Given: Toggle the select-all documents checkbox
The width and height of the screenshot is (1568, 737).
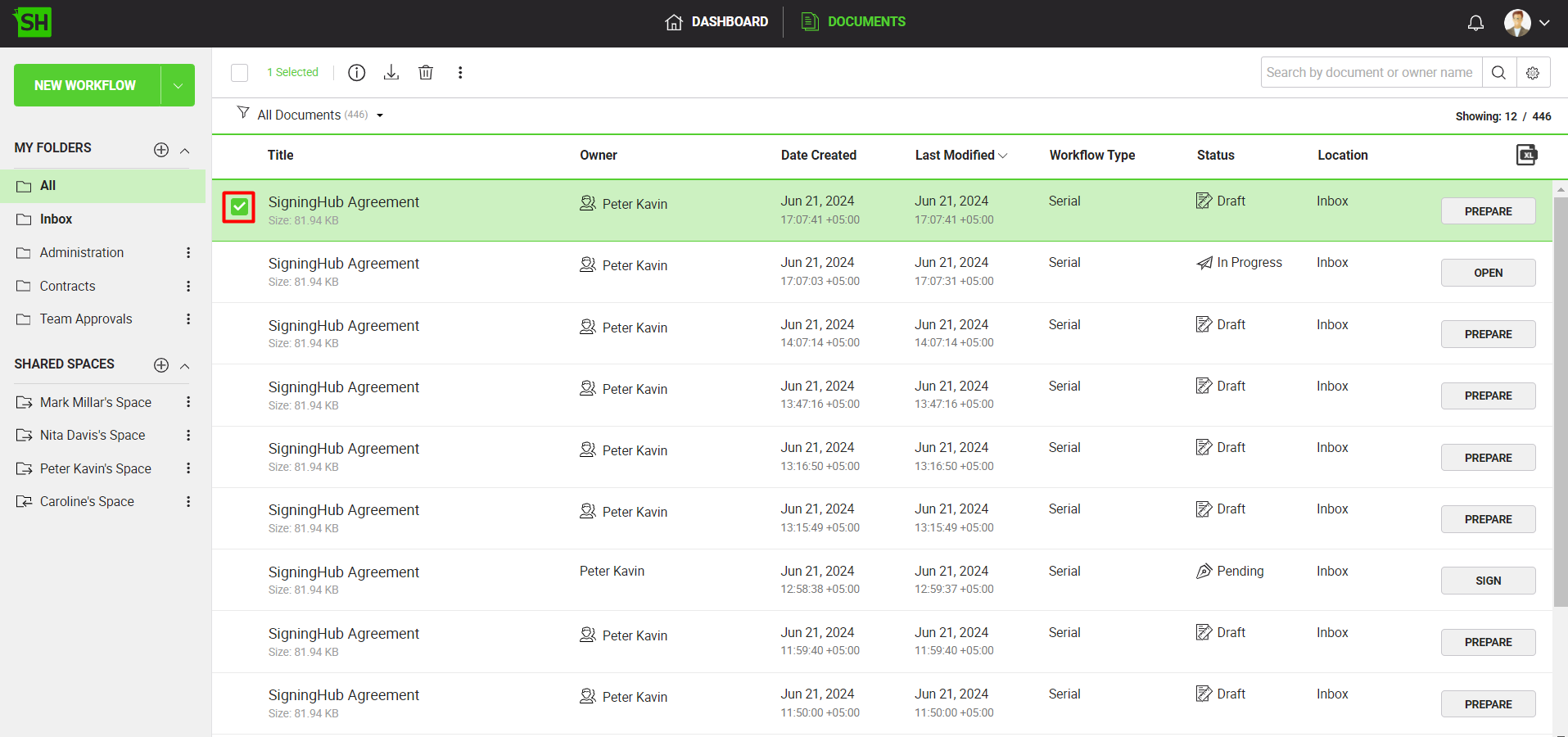Looking at the screenshot, I should [240, 73].
